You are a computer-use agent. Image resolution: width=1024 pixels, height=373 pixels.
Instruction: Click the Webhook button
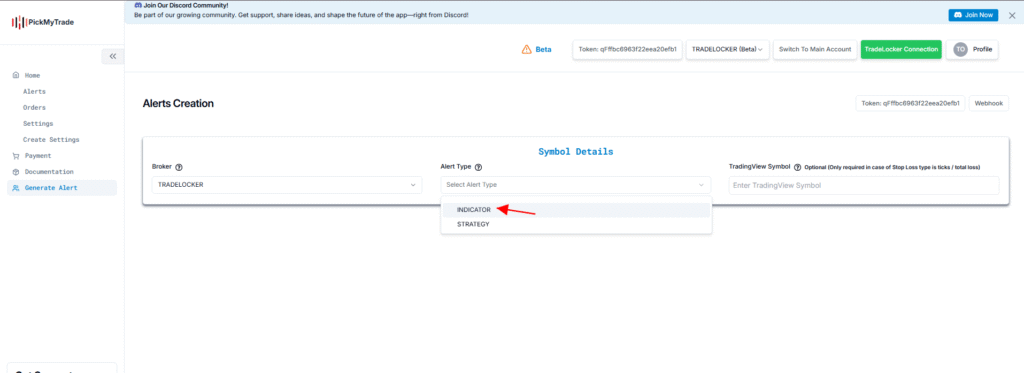pyautogui.click(x=989, y=103)
